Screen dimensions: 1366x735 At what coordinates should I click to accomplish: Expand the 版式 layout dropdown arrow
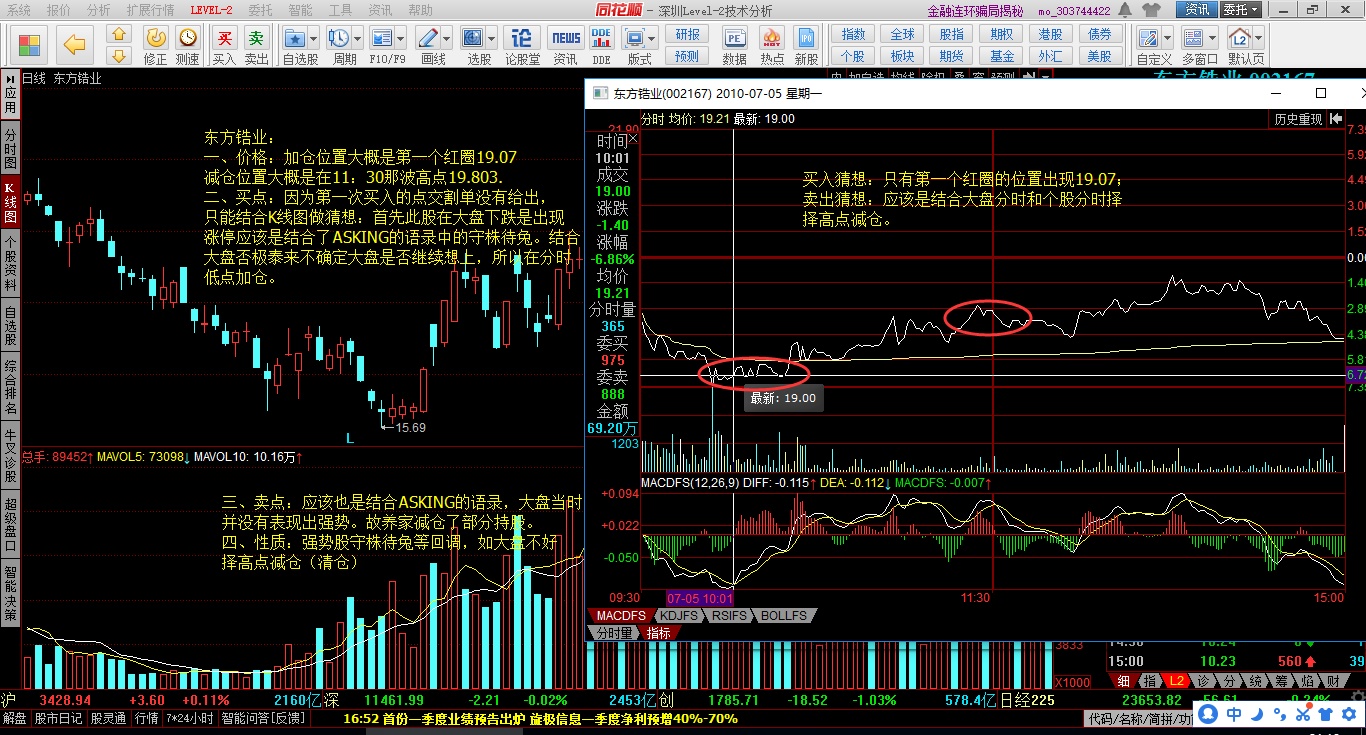pyautogui.click(x=653, y=38)
